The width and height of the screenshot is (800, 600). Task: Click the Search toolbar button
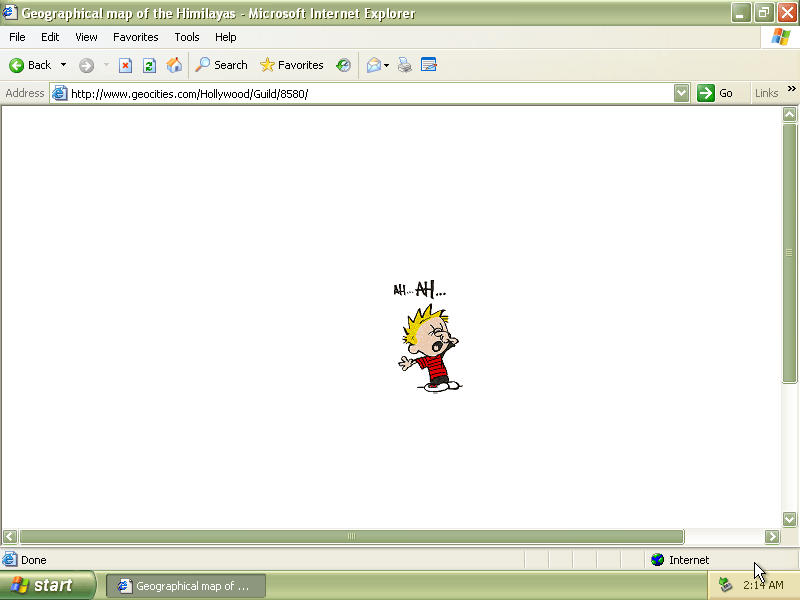coord(221,65)
